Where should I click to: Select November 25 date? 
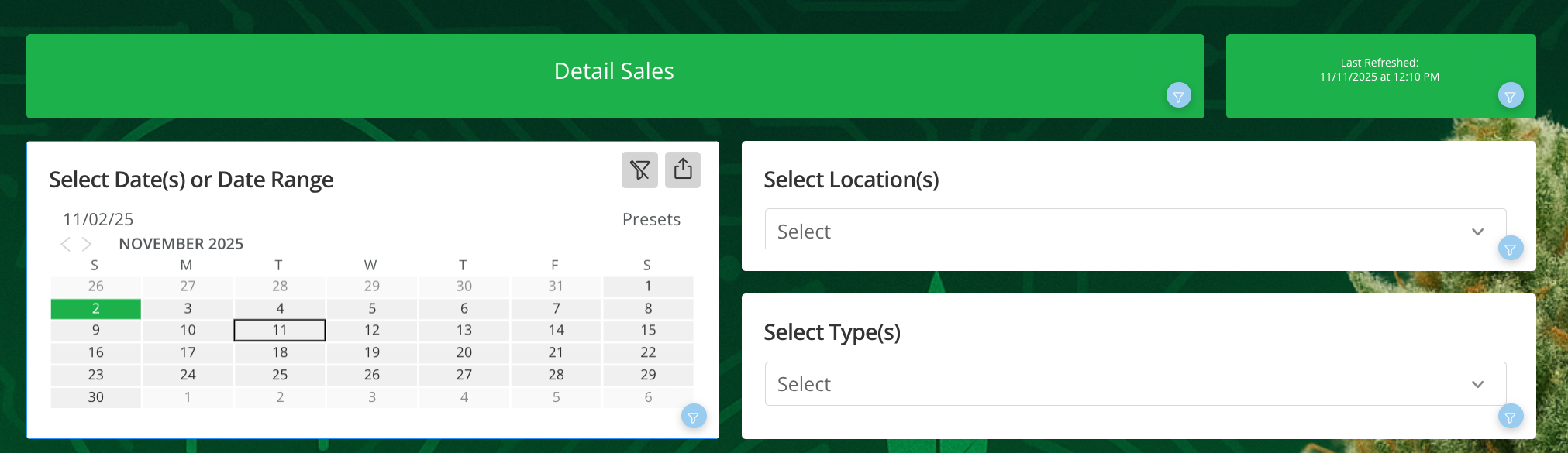pos(280,375)
